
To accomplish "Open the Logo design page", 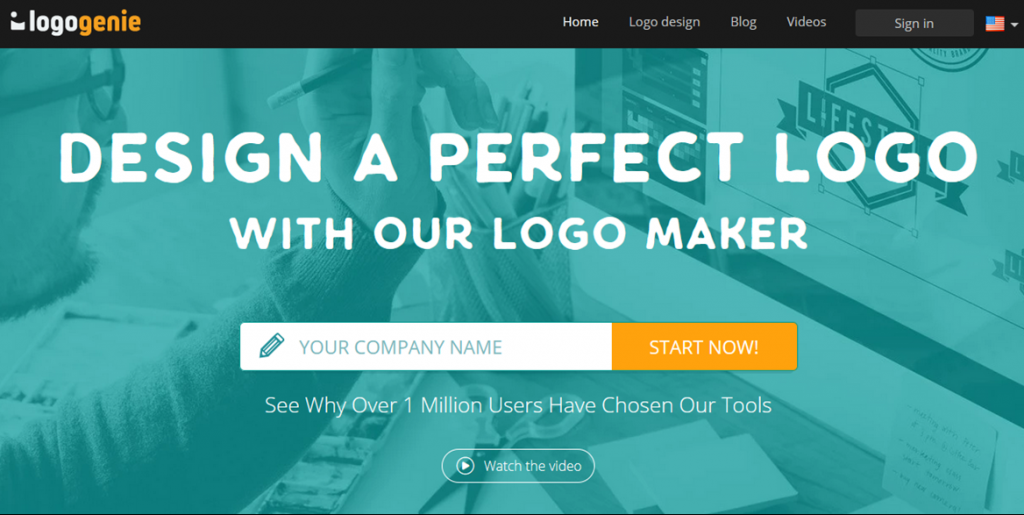I will click(664, 22).
